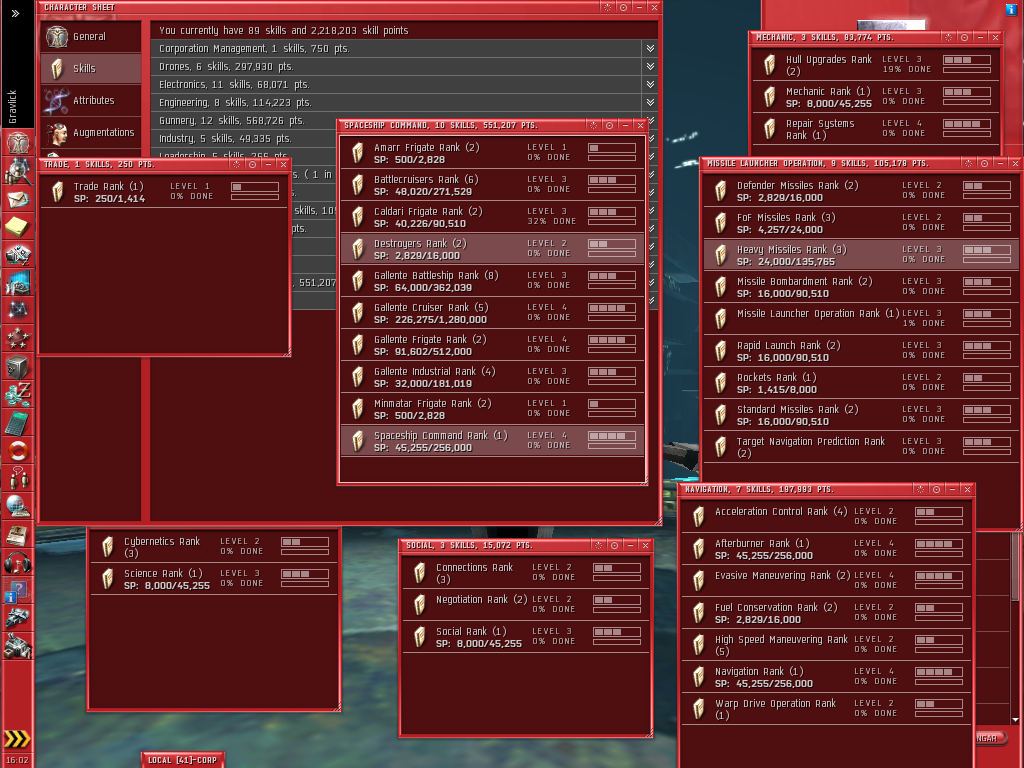
Task: Click the Trade skill book icon
Action: 57,191
